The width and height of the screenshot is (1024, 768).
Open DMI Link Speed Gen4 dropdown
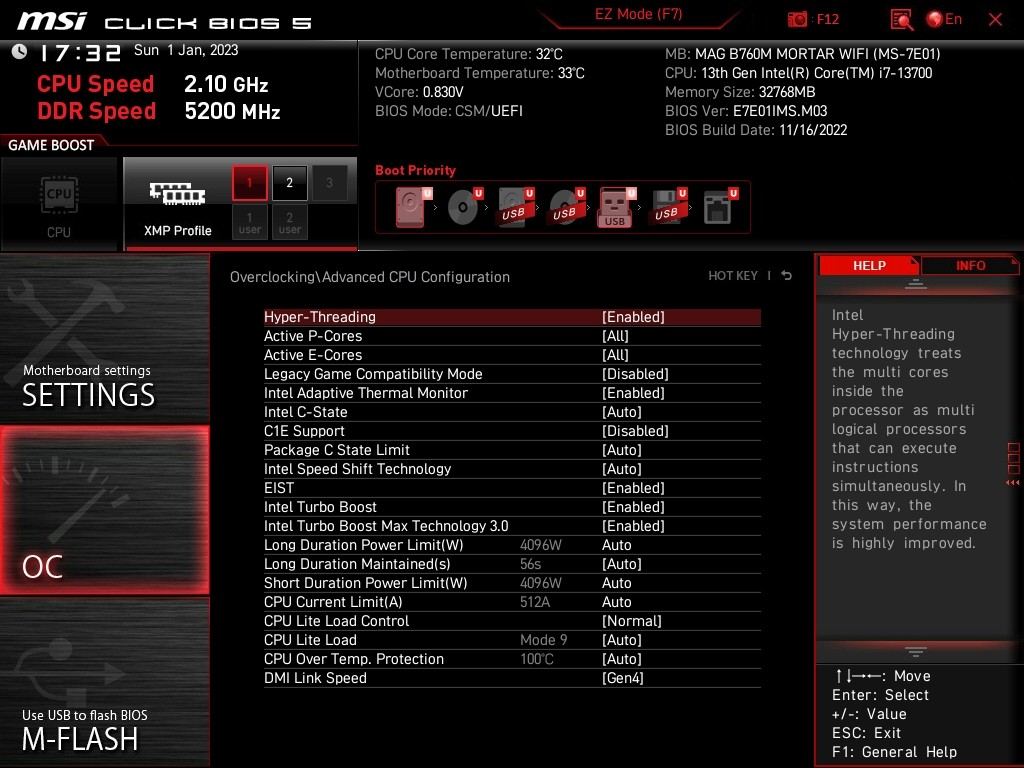coord(622,677)
